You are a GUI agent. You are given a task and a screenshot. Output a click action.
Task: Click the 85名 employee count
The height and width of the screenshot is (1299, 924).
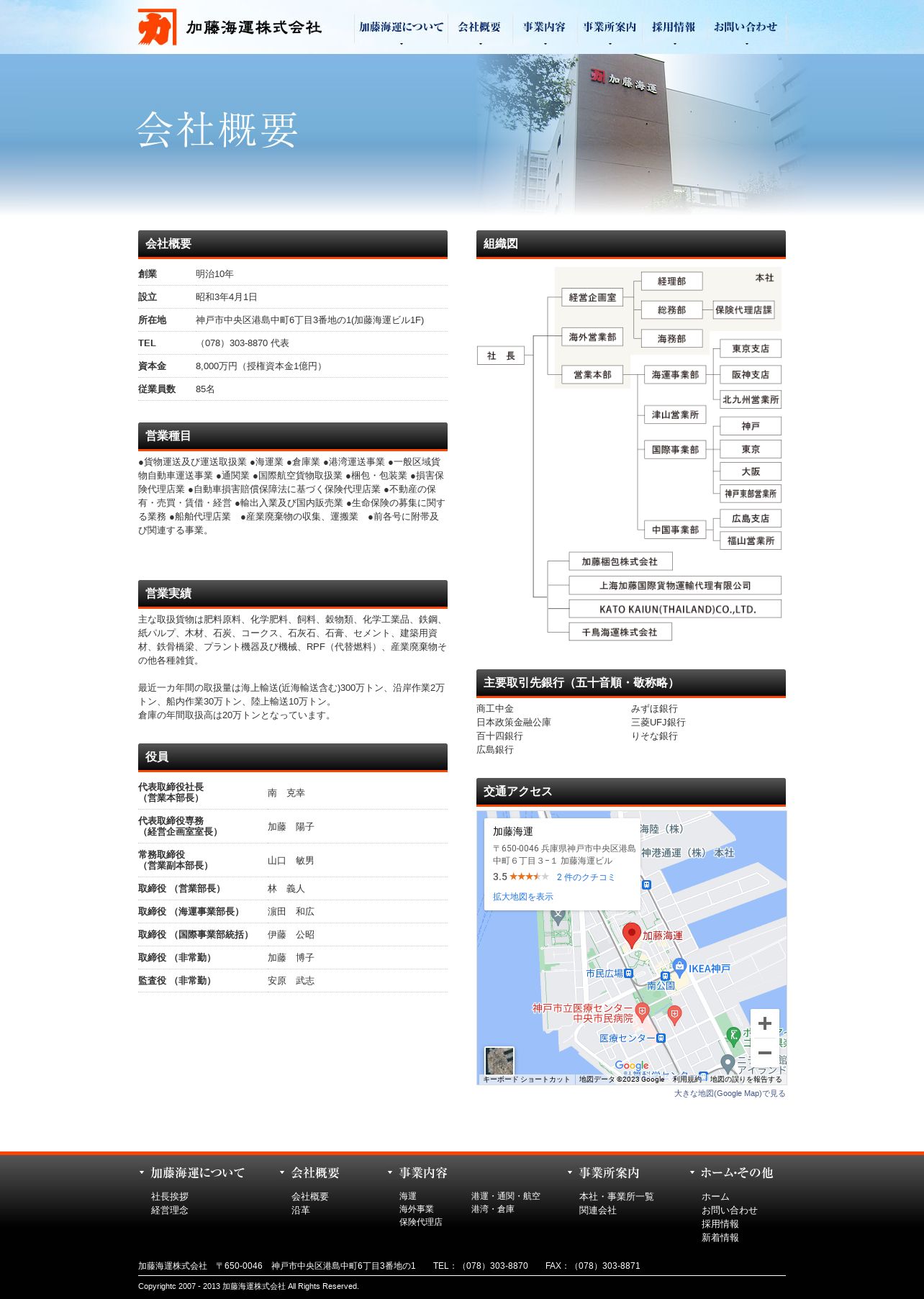pos(205,389)
